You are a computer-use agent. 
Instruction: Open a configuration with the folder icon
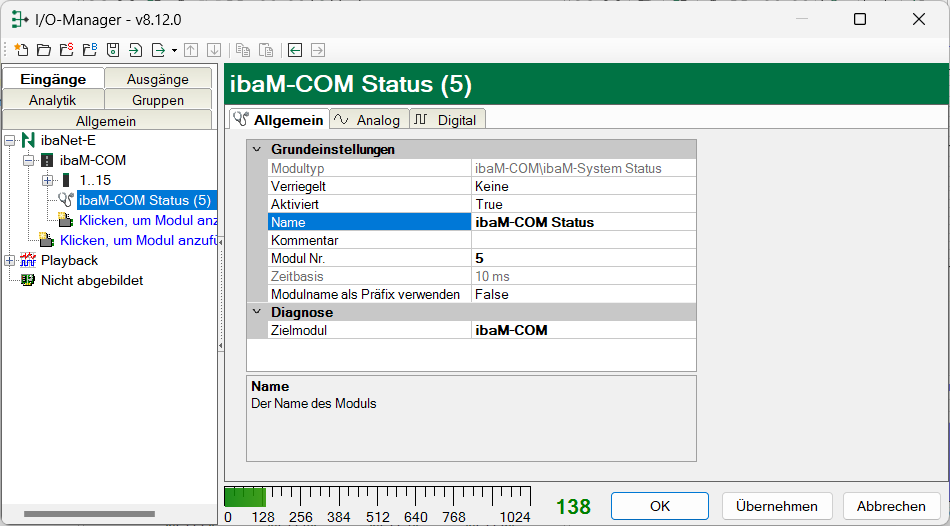click(x=44, y=50)
